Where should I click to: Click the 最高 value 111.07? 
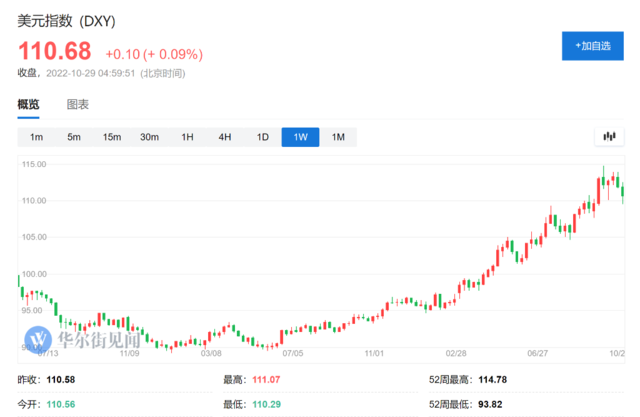[268, 378]
